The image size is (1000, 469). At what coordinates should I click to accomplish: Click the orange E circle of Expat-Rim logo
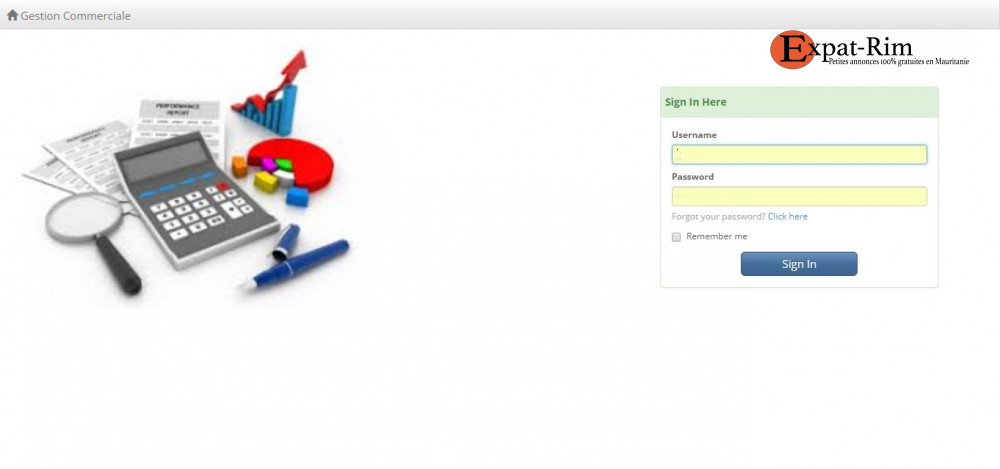pyautogui.click(x=791, y=49)
